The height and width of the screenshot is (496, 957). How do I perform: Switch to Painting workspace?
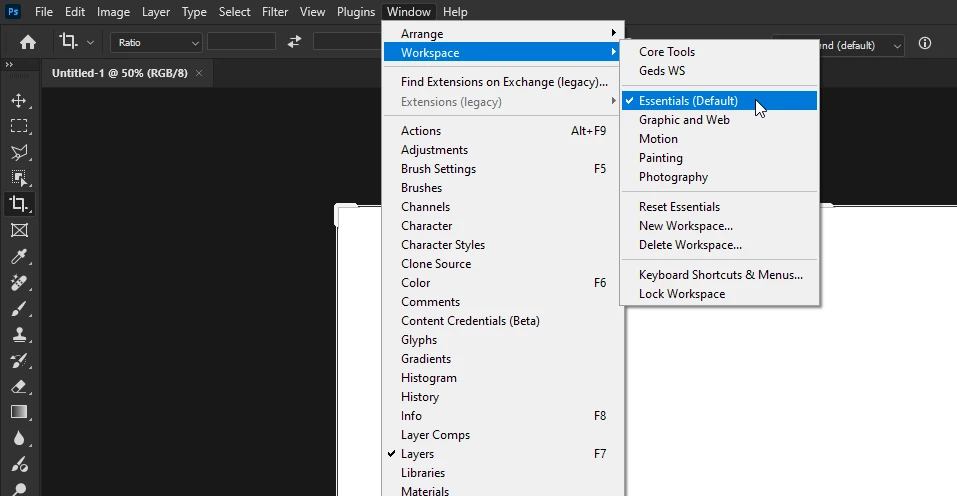point(719,158)
